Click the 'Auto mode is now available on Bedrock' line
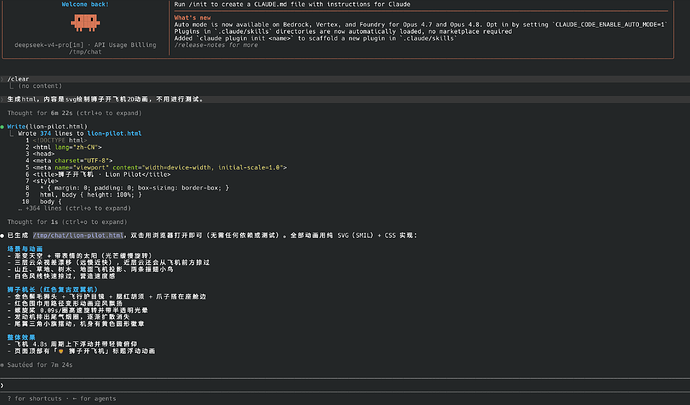The image size is (690, 405). pyautogui.click(x=421, y=25)
